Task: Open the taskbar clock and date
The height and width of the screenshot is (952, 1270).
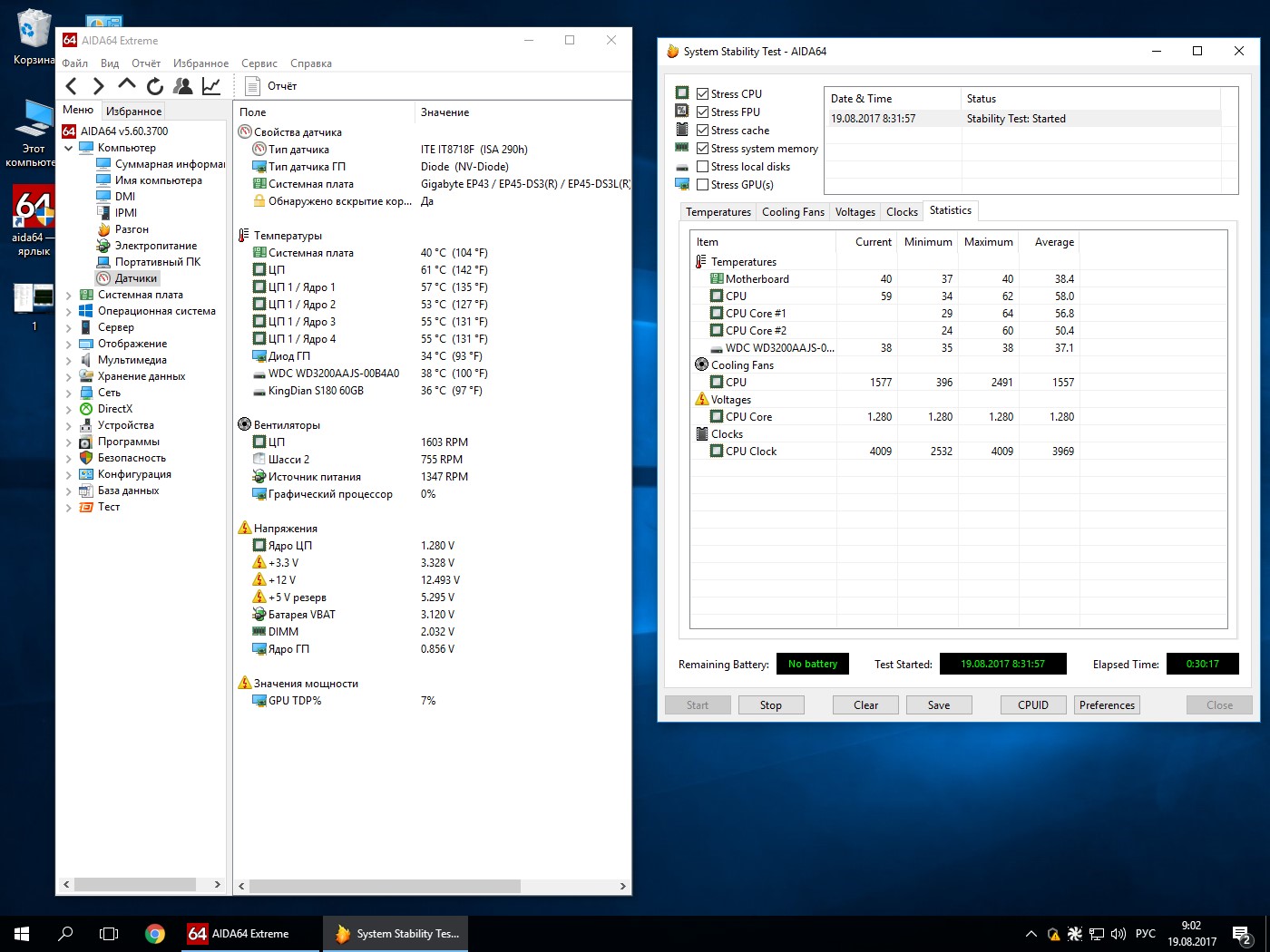Action: tap(1192, 934)
